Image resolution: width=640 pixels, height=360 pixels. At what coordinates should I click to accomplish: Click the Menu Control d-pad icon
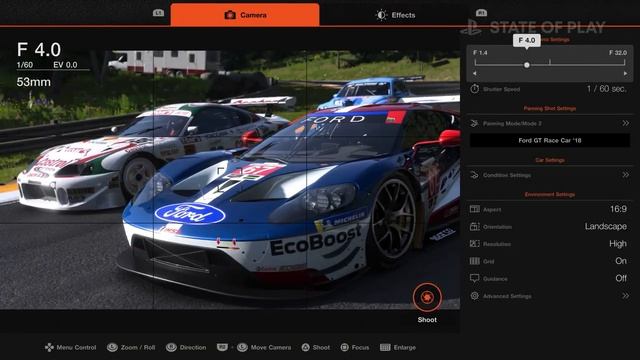pos(49,347)
